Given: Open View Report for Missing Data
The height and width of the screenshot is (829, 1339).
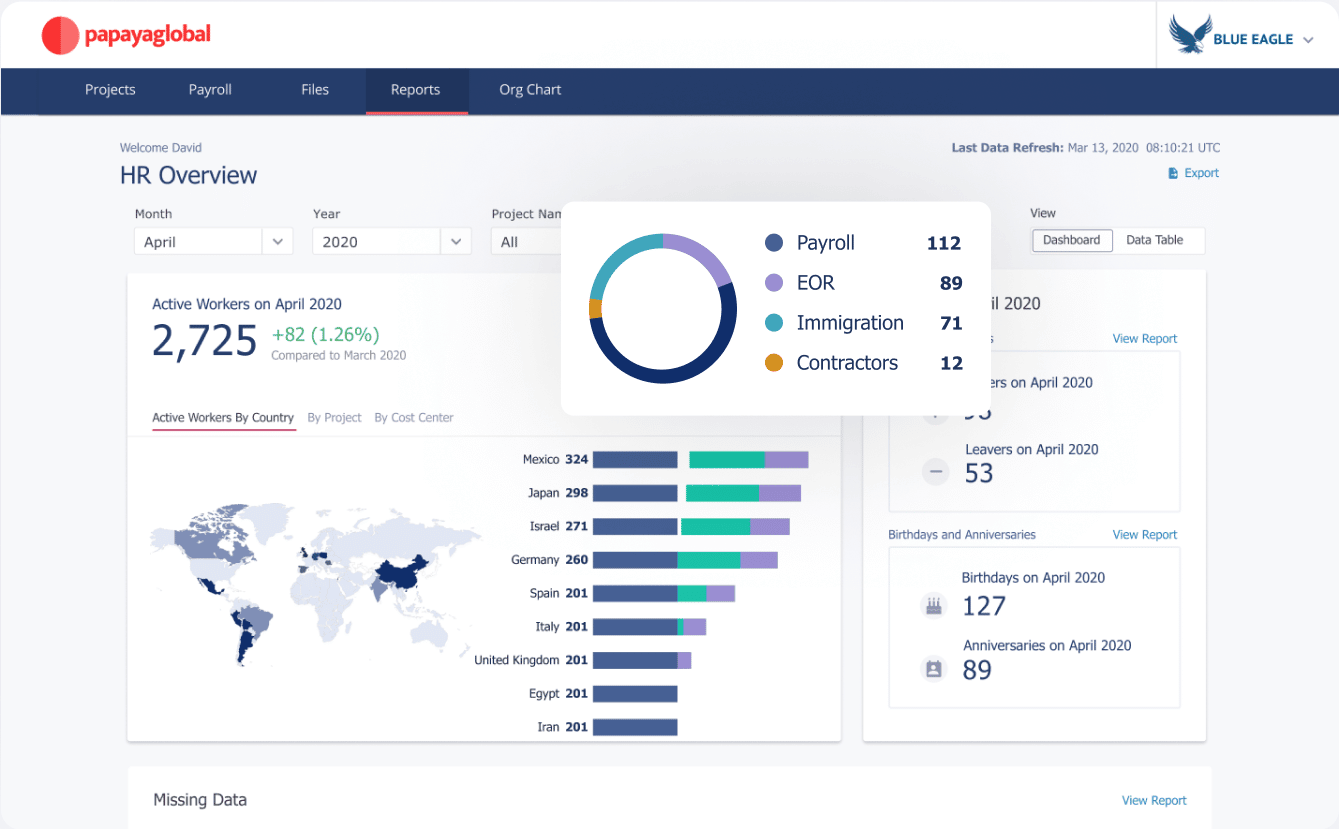Looking at the screenshot, I should coord(1154,801).
